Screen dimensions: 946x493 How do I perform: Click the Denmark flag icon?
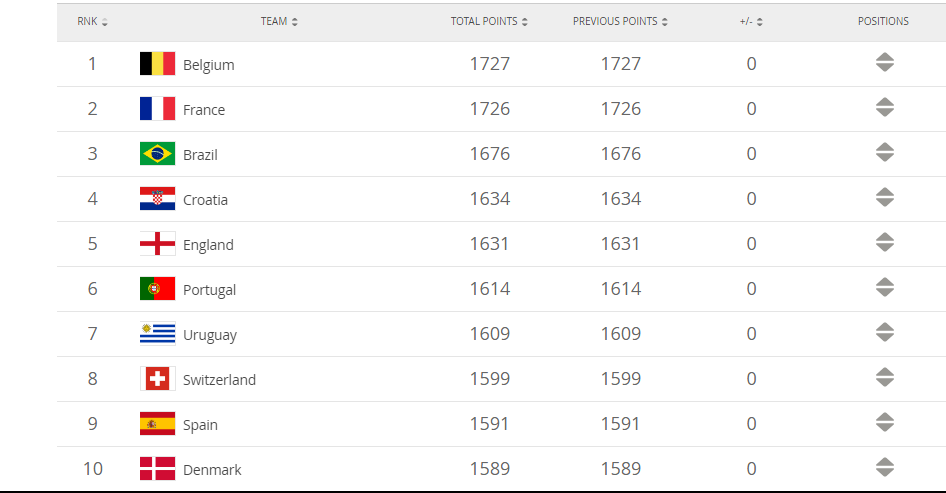click(157, 469)
